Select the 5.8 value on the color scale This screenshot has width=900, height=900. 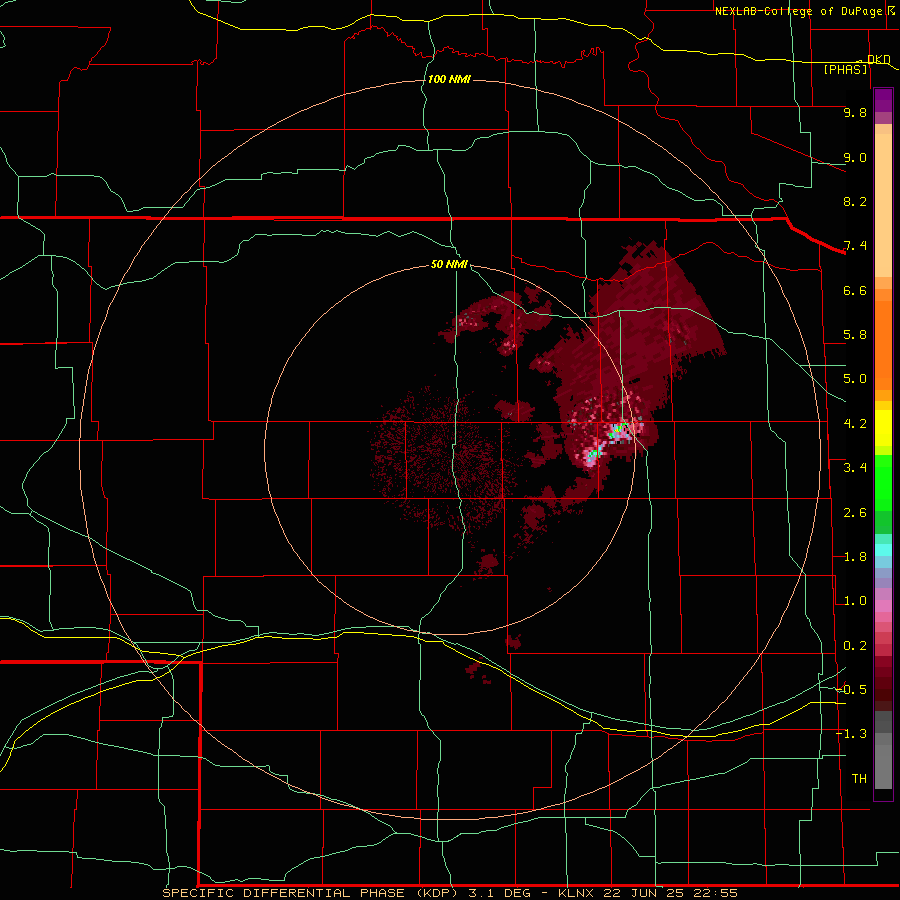(x=855, y=335)
